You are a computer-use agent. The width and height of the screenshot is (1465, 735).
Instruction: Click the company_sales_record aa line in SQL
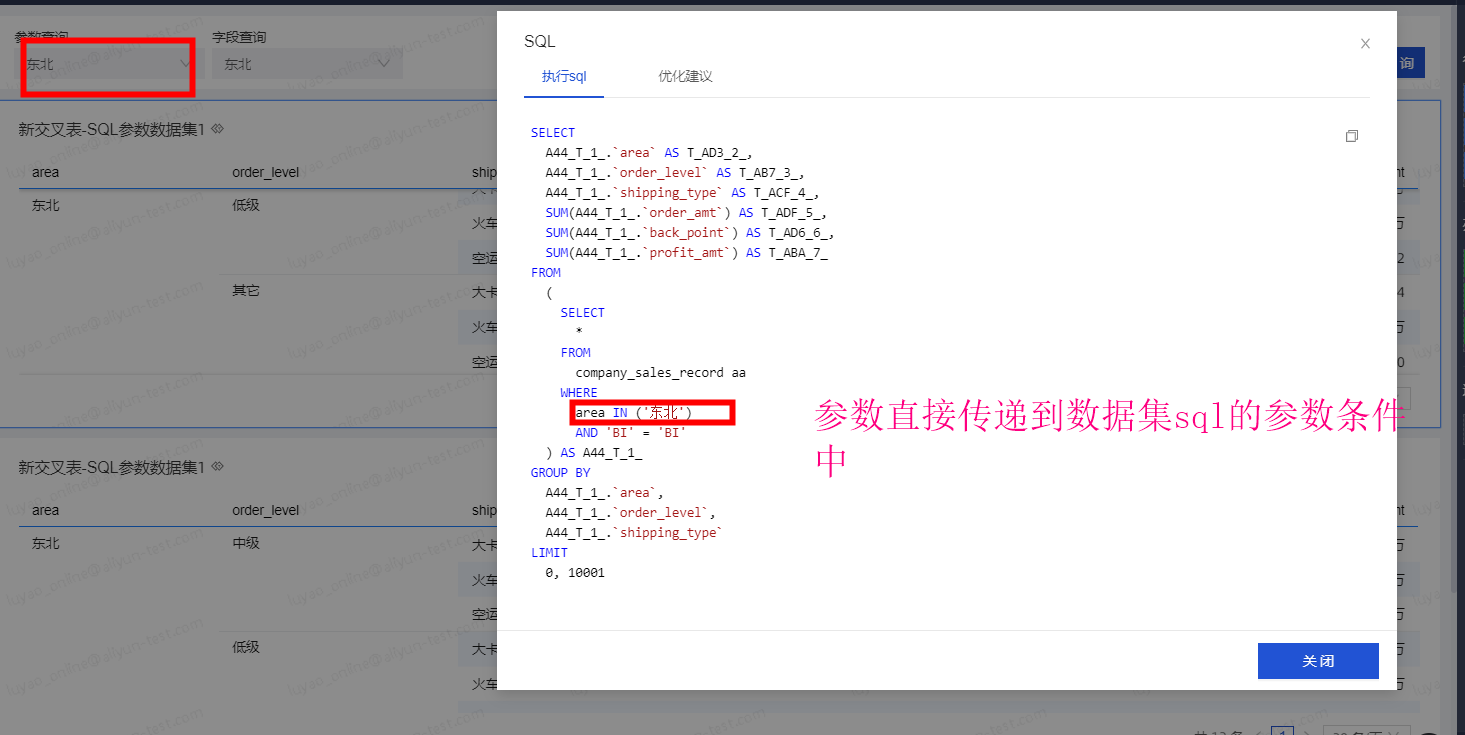pos(660,373)
